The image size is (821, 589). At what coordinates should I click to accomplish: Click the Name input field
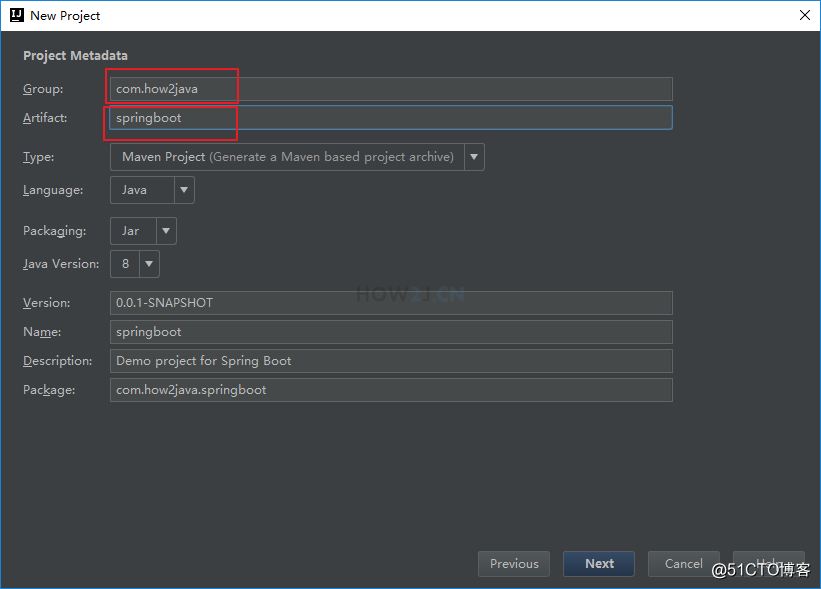pos(391,332)
